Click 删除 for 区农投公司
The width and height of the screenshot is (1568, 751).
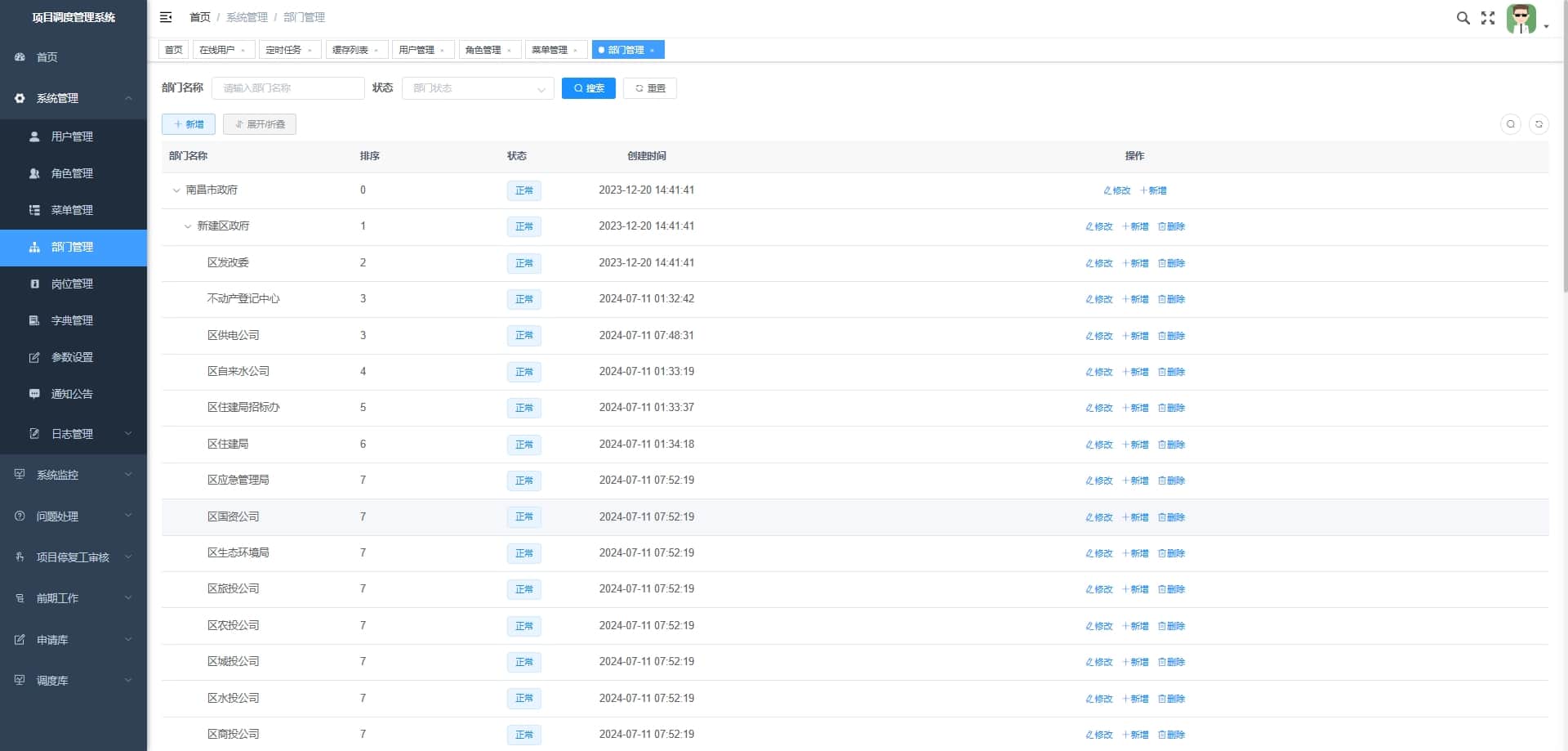(1171, 626)
